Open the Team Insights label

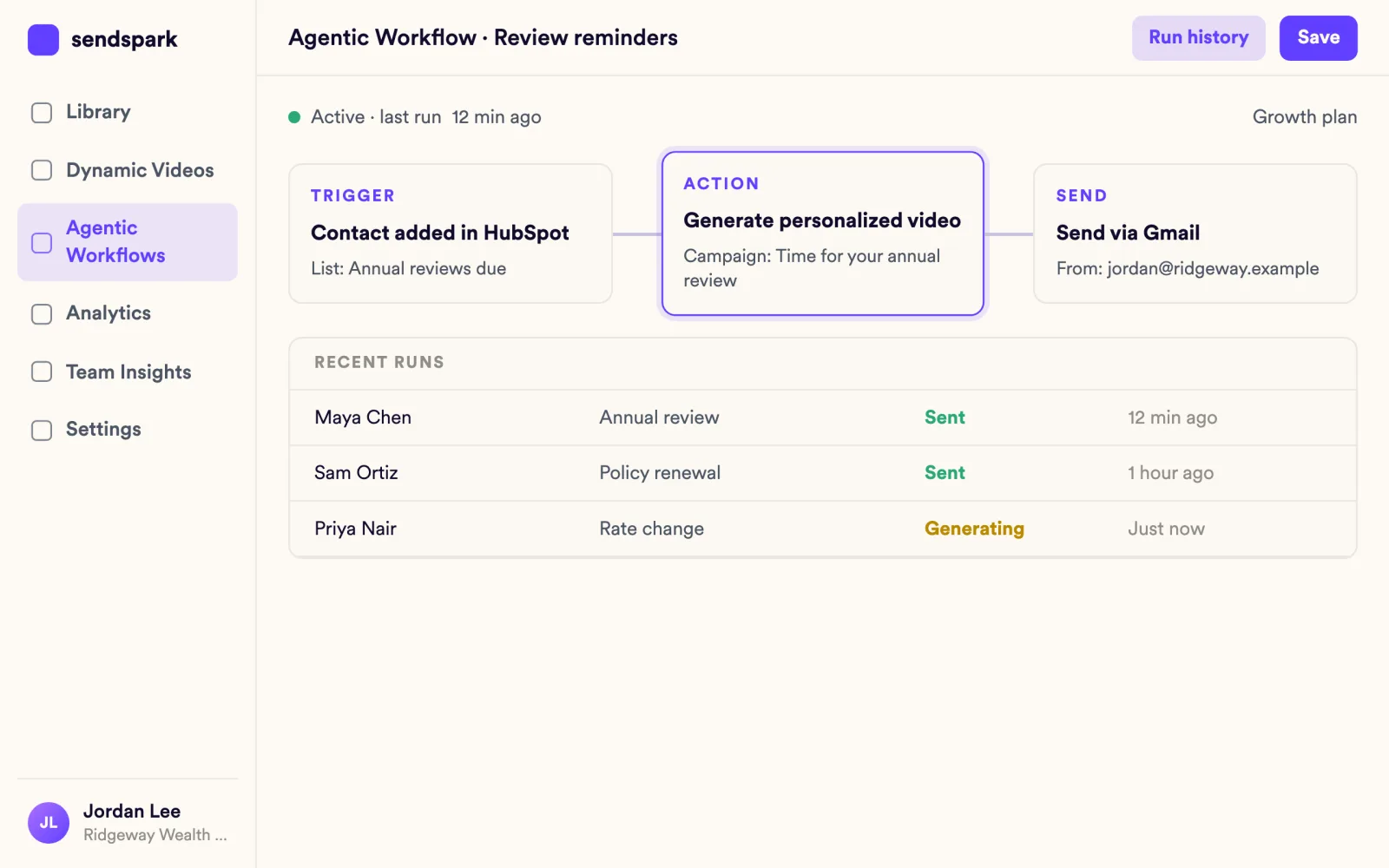coord(128,372)
